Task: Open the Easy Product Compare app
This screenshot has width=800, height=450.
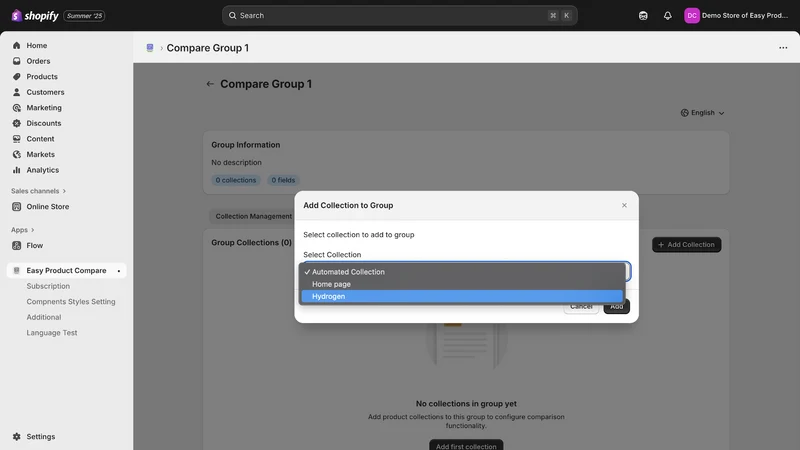Action: pos(66,270)
